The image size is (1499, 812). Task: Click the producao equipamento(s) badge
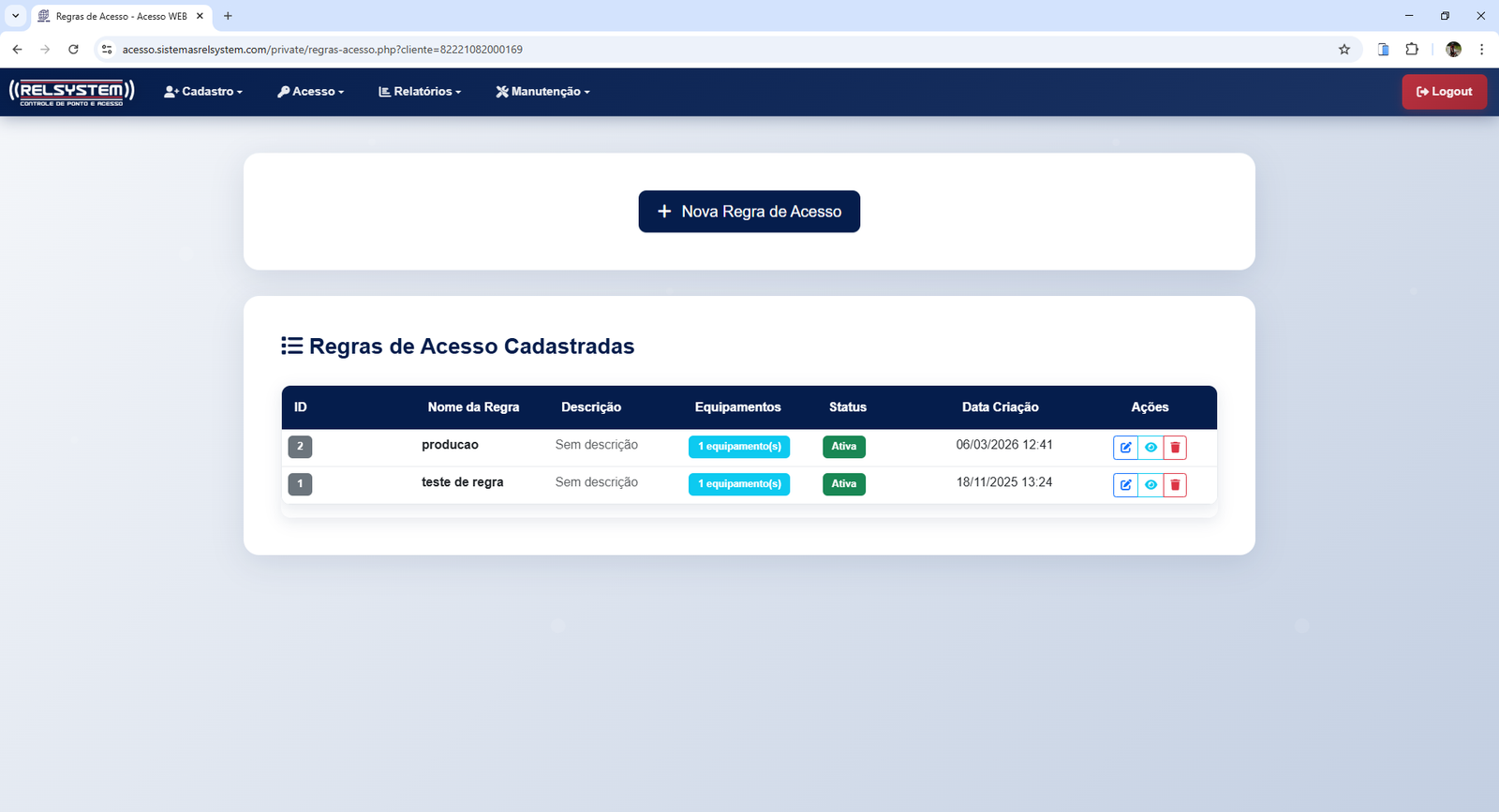[x=739, y=447]
